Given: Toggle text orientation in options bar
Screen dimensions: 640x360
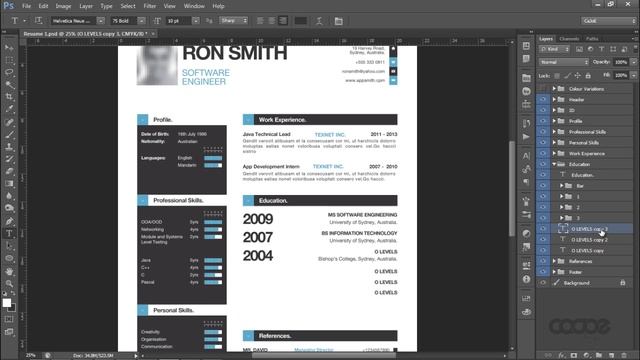Looking at the screenshot, I should click(38, 20).
